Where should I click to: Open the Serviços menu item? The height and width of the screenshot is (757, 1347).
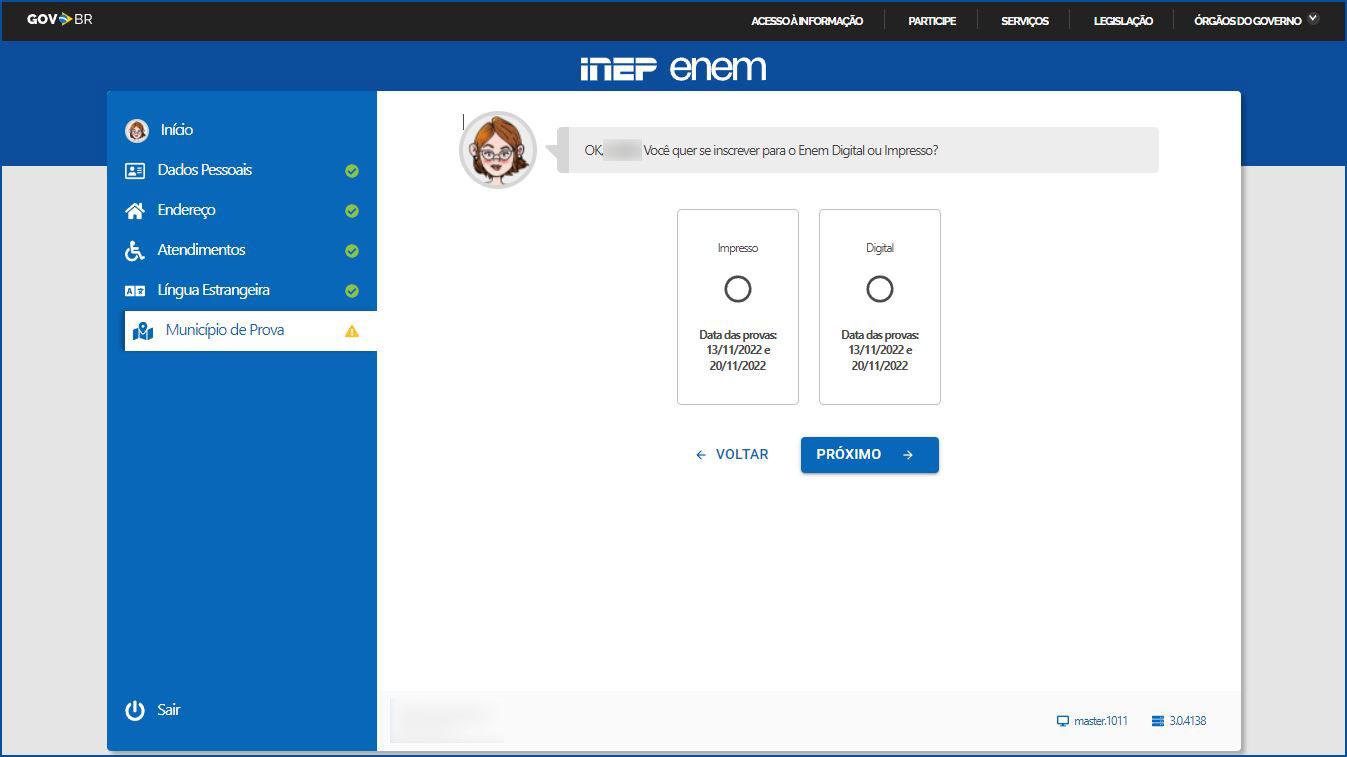(x=1025, y=21)
